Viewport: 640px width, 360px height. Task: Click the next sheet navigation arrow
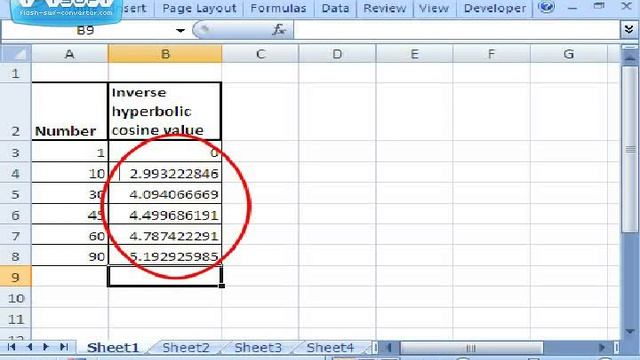coord(46,347)
